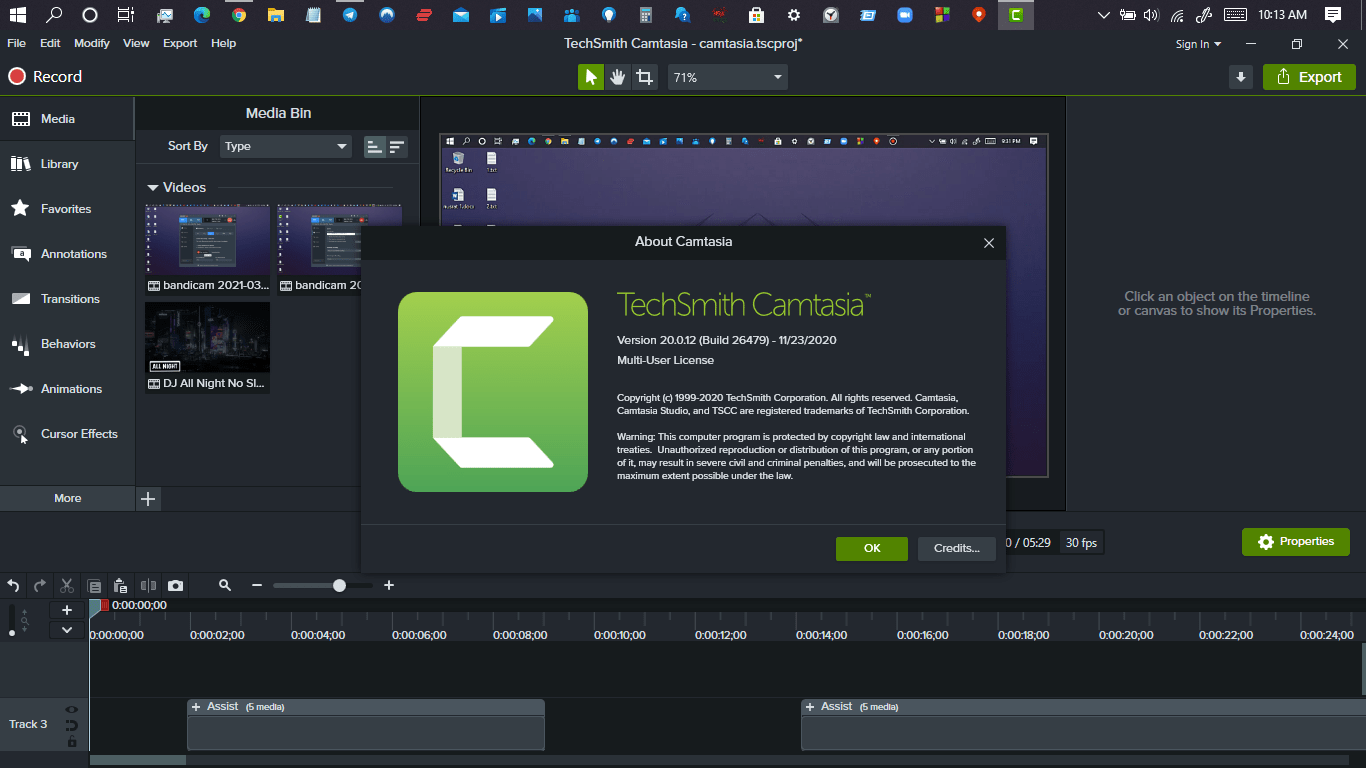Open the Animations panel
This screenshot has height=768, width=1366.
point(67,389)
